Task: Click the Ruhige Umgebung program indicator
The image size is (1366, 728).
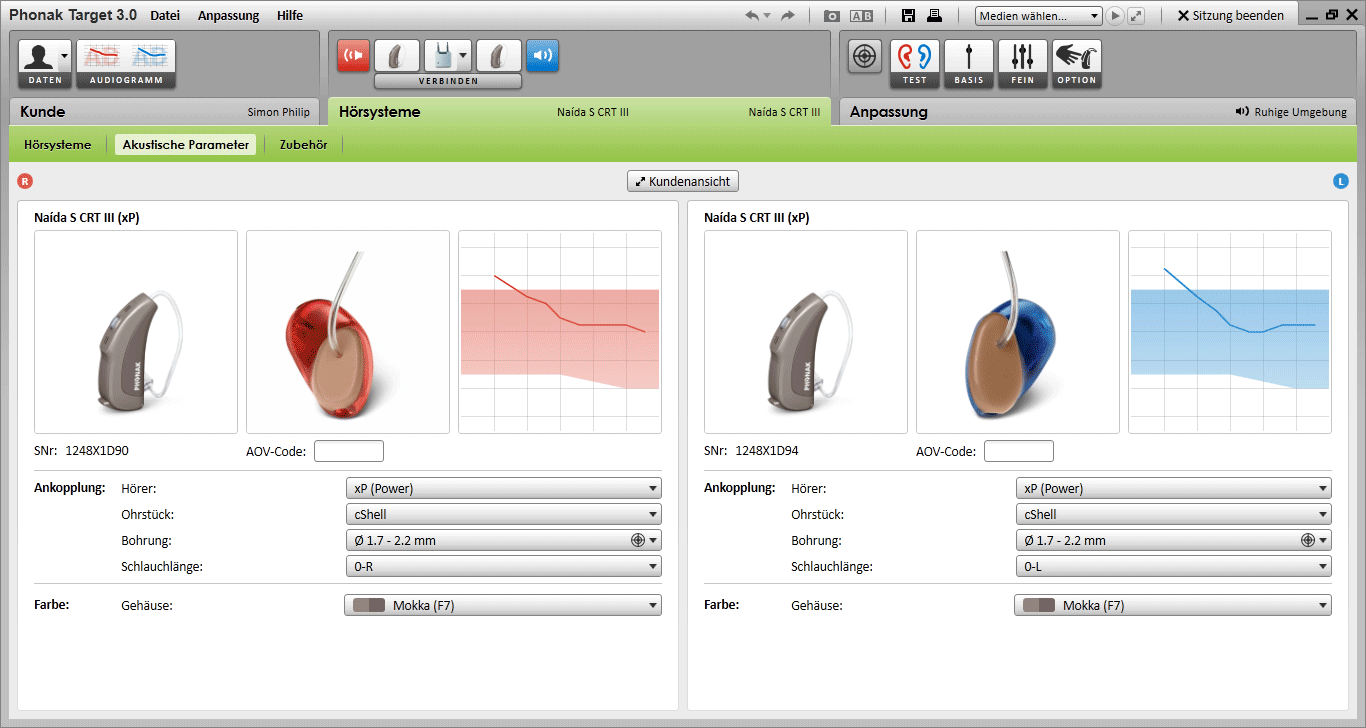Action: pyautogui.click(x=1291, y=112)
